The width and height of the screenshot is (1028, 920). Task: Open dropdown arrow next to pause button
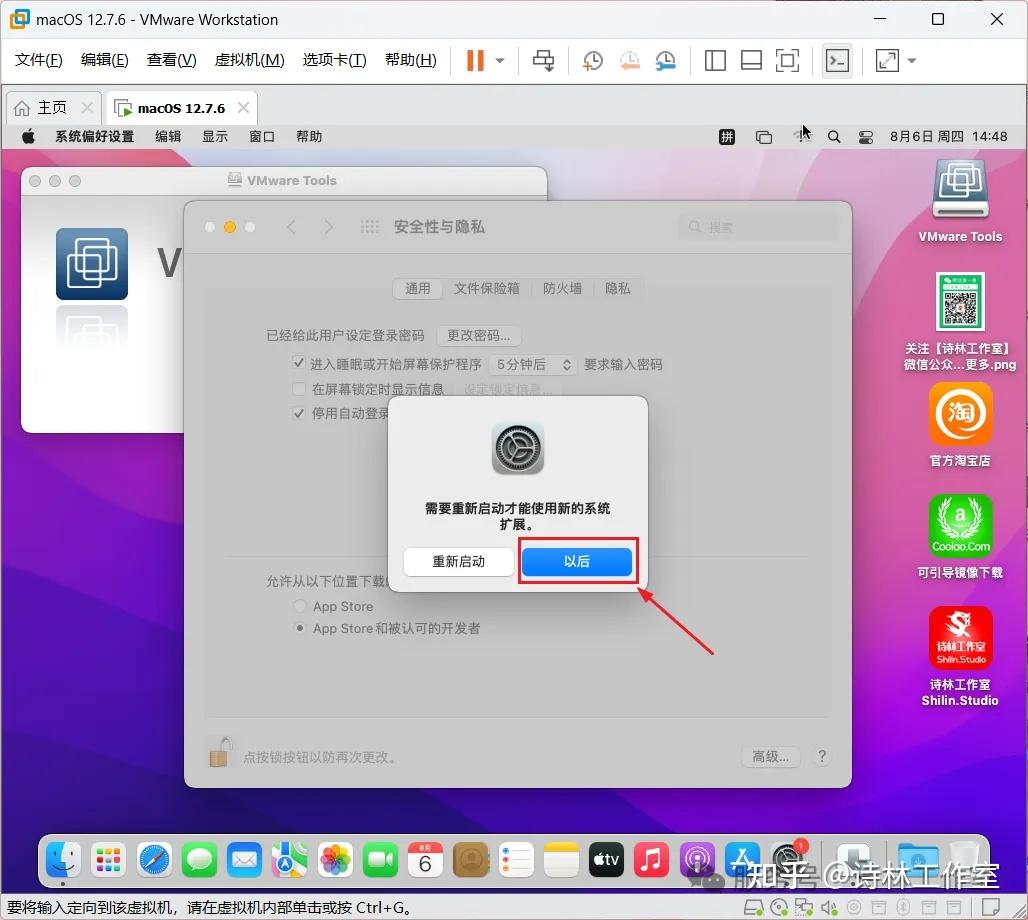pos(500,60)
